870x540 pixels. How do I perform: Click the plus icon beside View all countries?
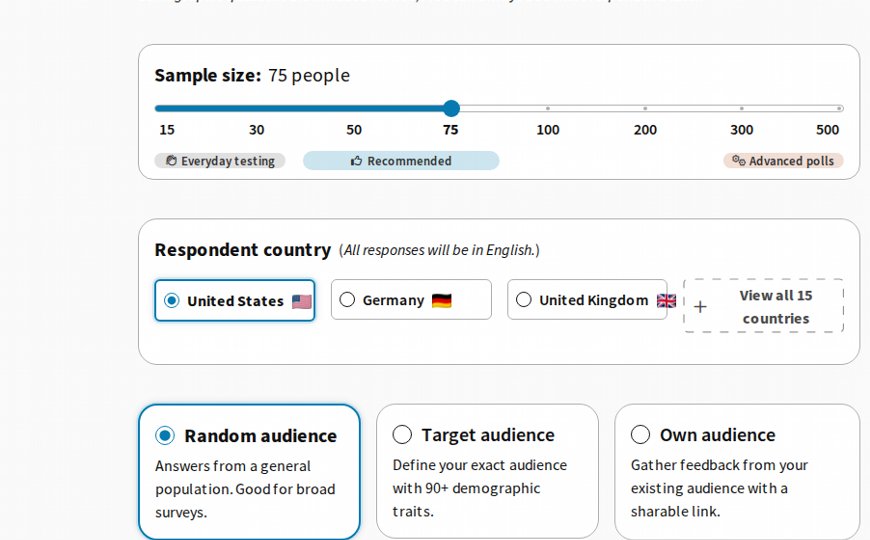pos(700,306)
